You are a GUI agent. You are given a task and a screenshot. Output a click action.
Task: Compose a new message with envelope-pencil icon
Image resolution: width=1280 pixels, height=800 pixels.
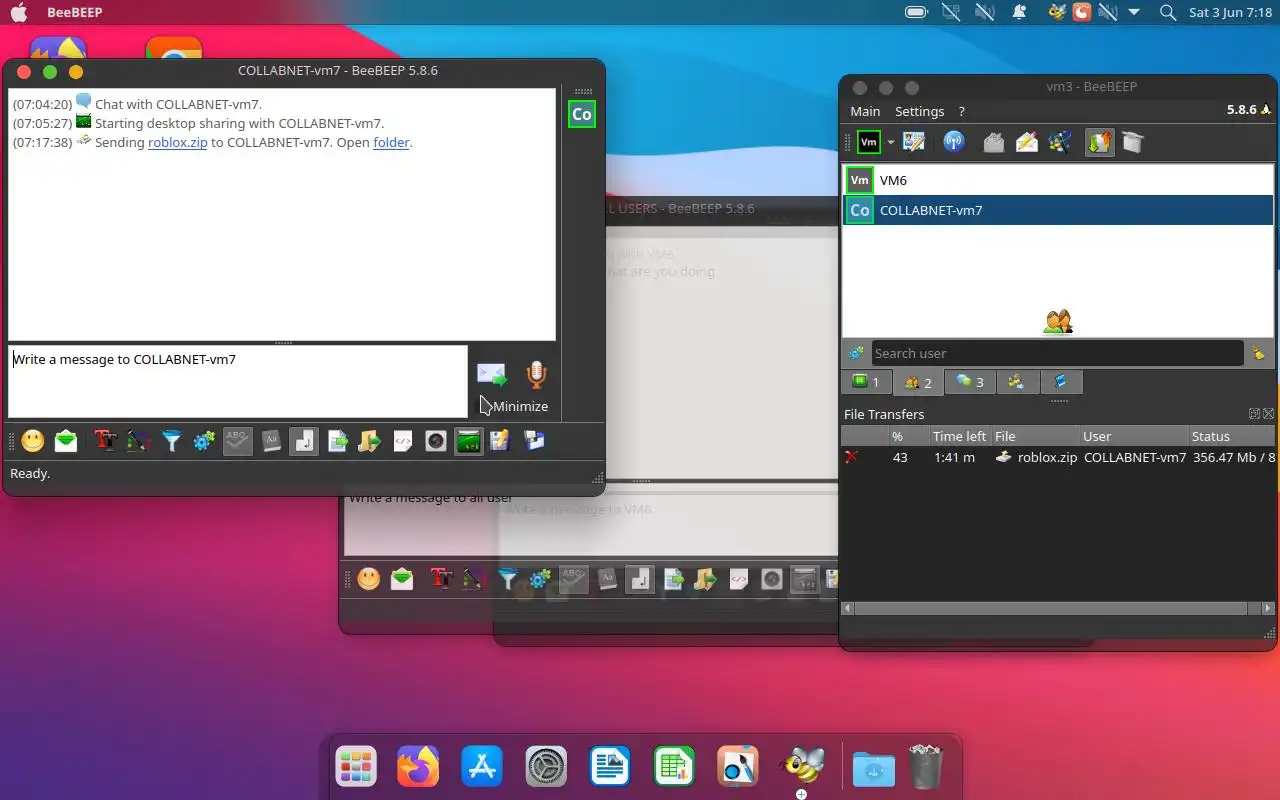pos(1027,142)
